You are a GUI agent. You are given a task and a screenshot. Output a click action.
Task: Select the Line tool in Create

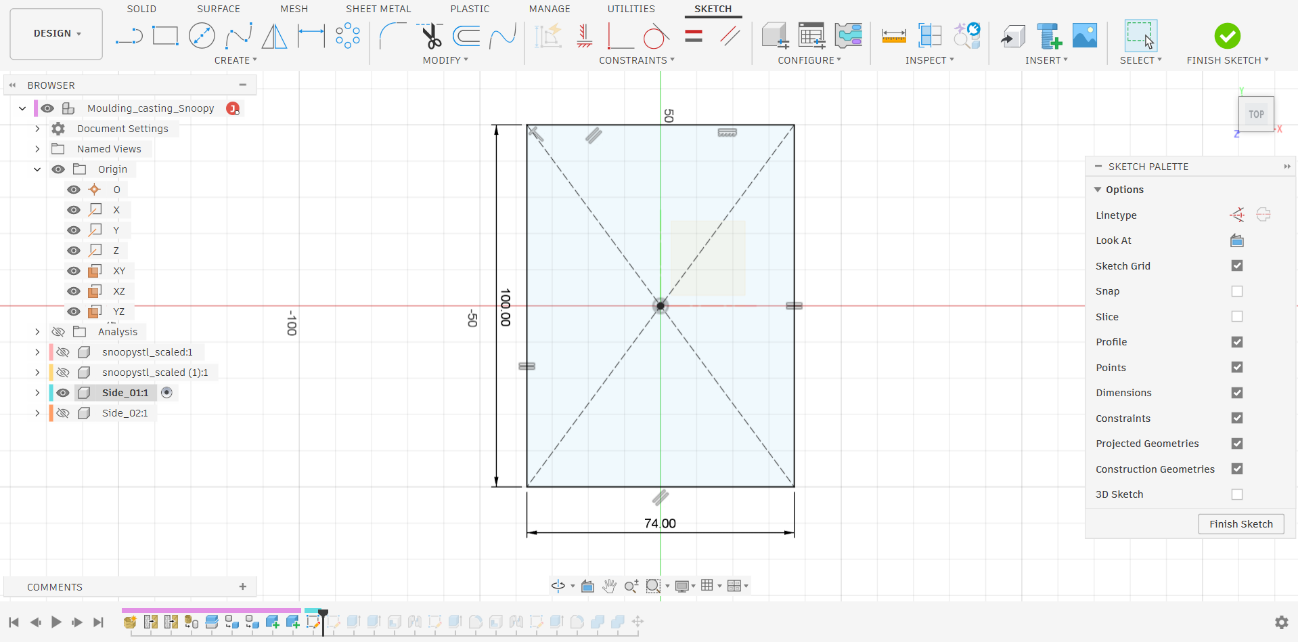(129, 37)
